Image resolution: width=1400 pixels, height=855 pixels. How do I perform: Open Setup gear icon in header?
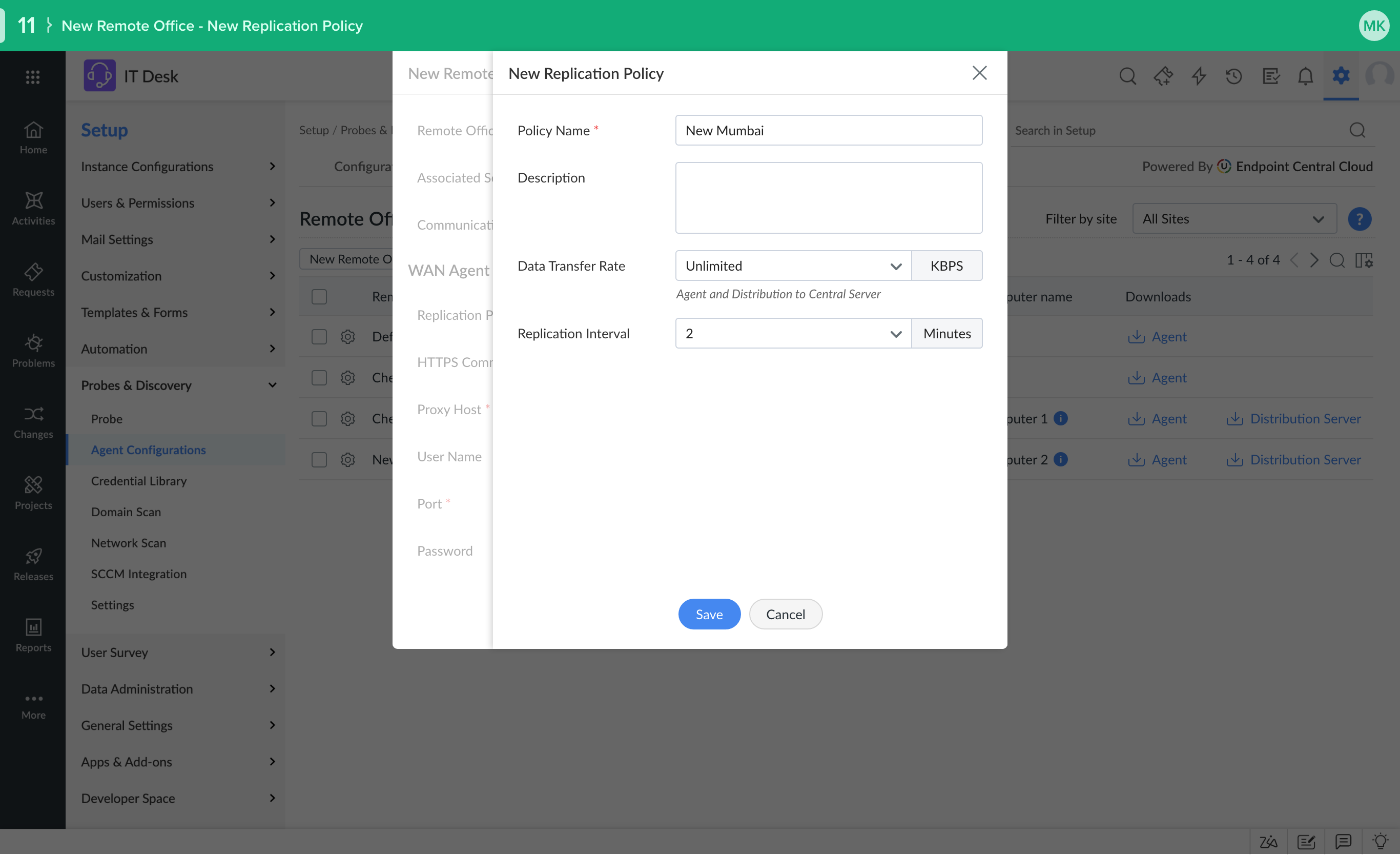click(x=1341, y=75)
